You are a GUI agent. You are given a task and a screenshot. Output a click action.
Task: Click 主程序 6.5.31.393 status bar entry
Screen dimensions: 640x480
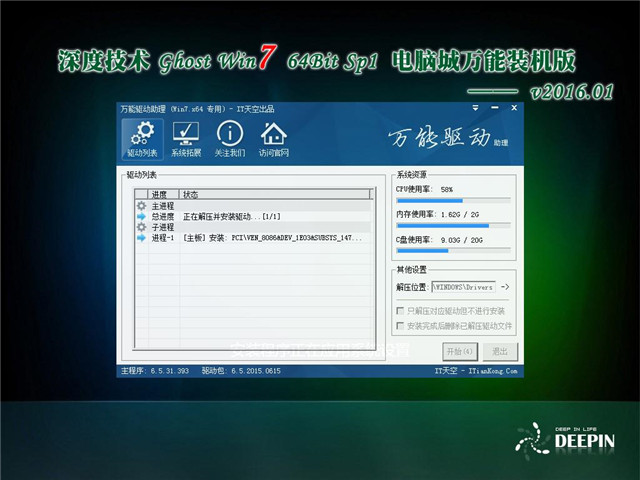155,371
